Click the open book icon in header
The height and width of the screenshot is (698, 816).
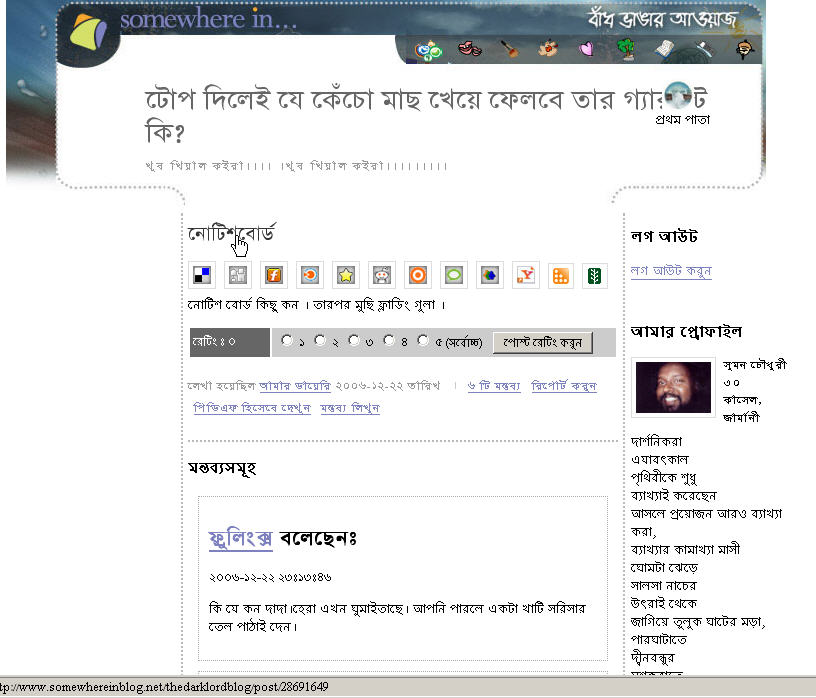click(x=664, y=49)
